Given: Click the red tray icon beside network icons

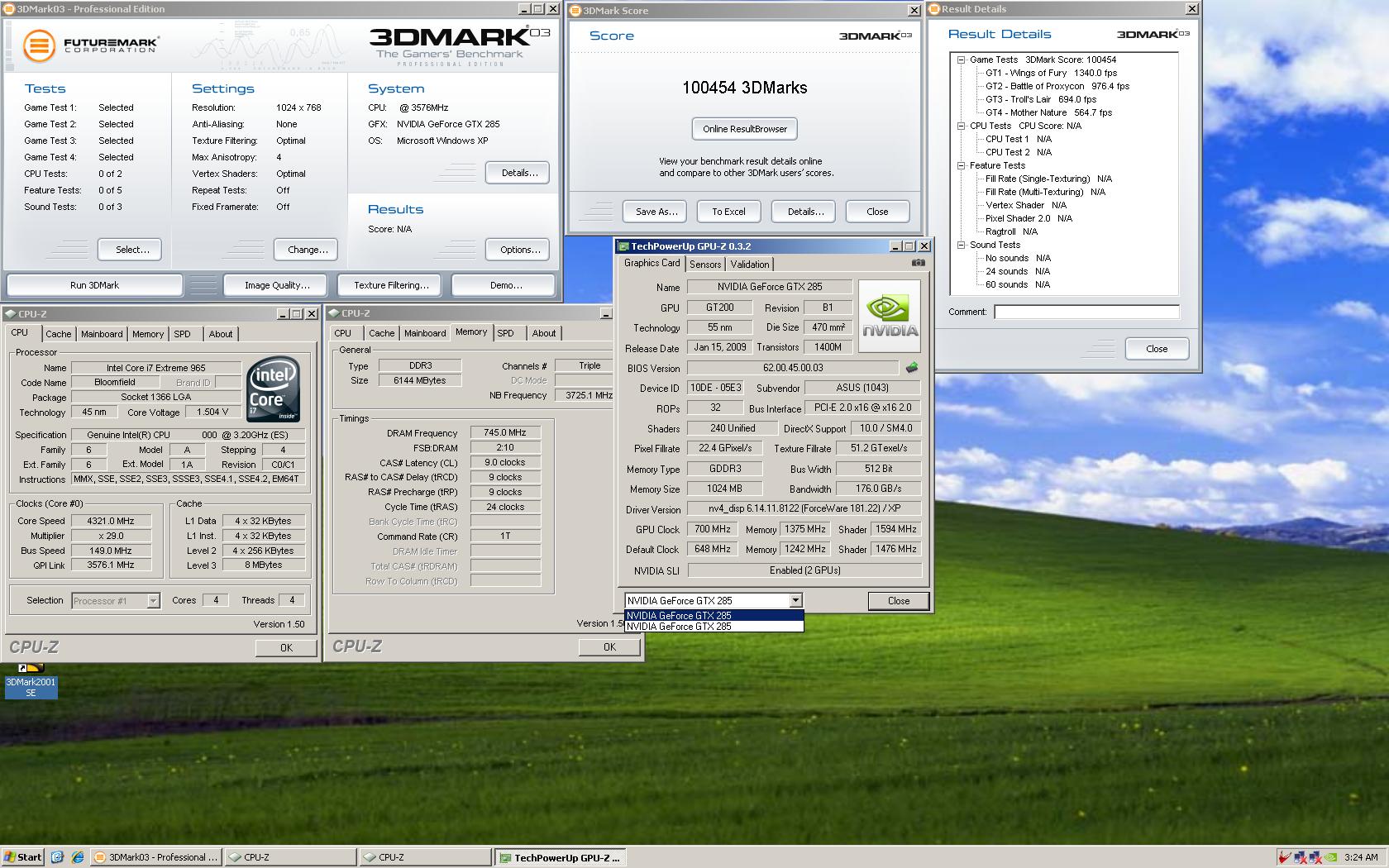Looking at the screenshot, I should click(x=1285, y=857).
